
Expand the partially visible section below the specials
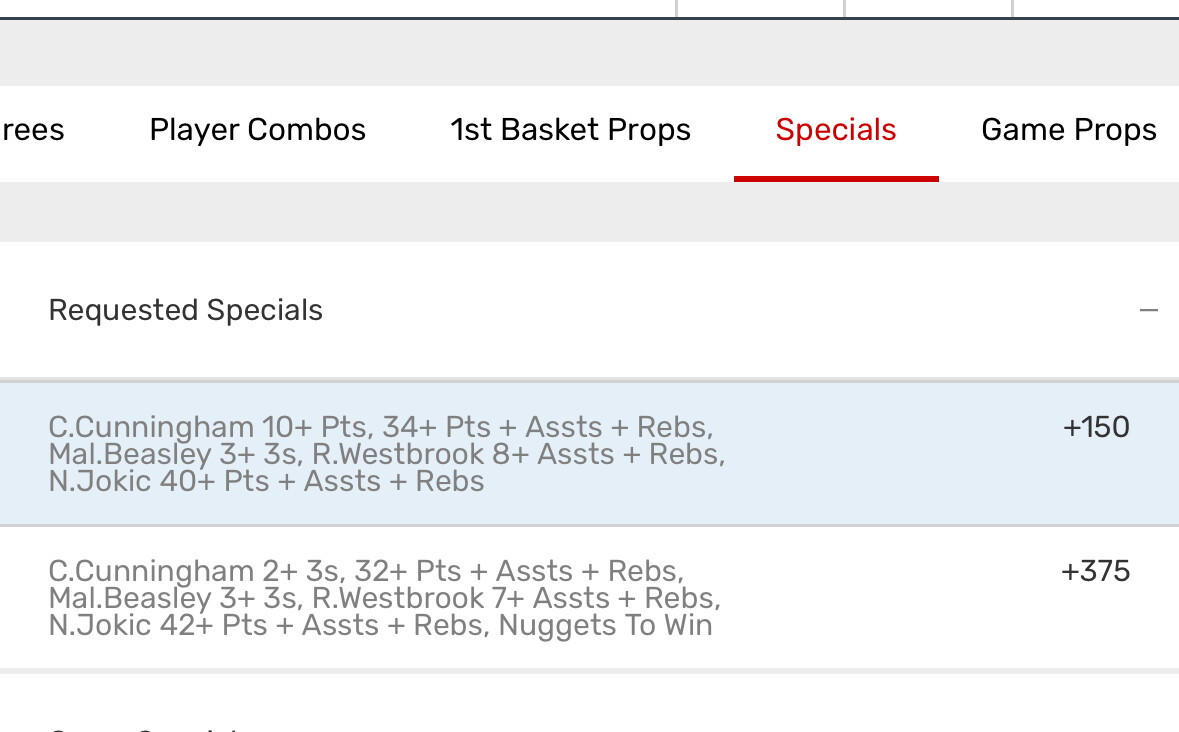[140, 725]
